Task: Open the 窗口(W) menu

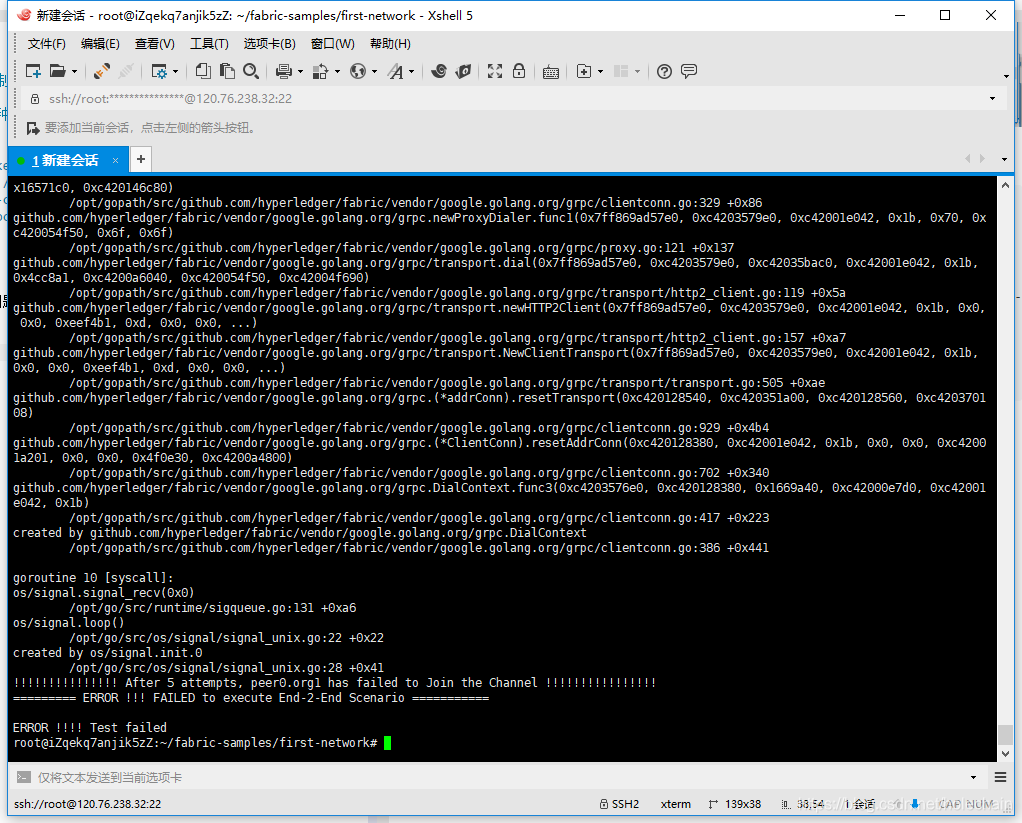Action: [x=332, y=44]
